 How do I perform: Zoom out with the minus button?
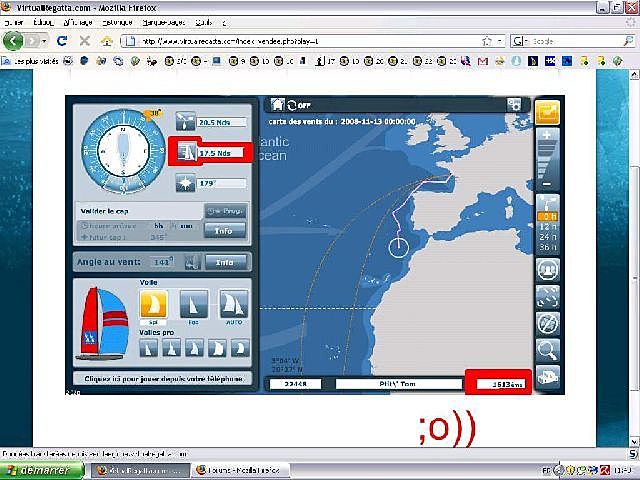click(x=547, y=184)
